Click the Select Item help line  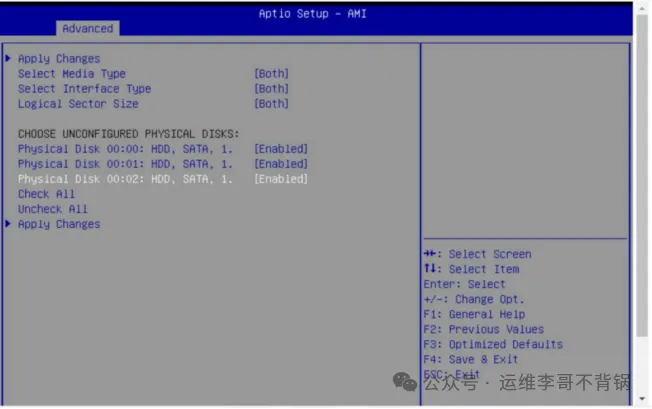pos(471,269)
